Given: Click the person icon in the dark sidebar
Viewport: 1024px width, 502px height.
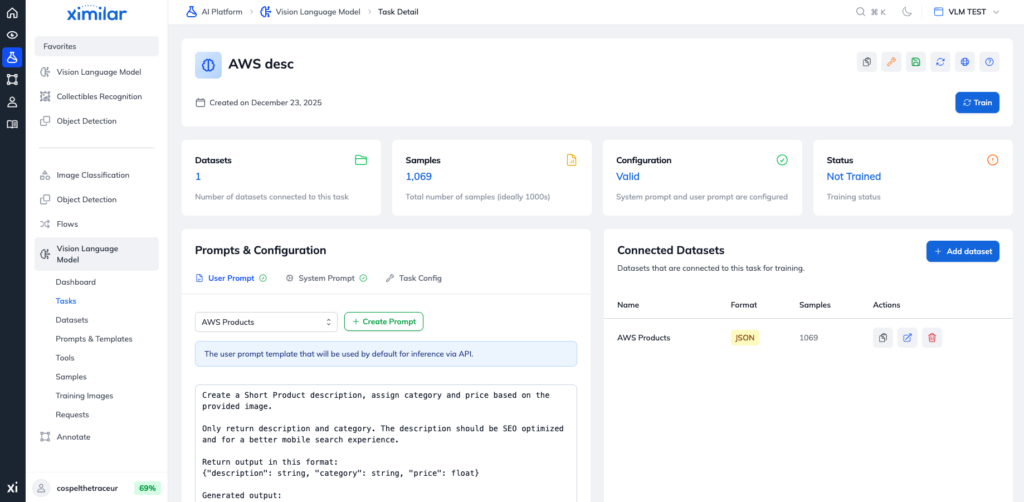Looking at the screenshot, I should 12,102.
